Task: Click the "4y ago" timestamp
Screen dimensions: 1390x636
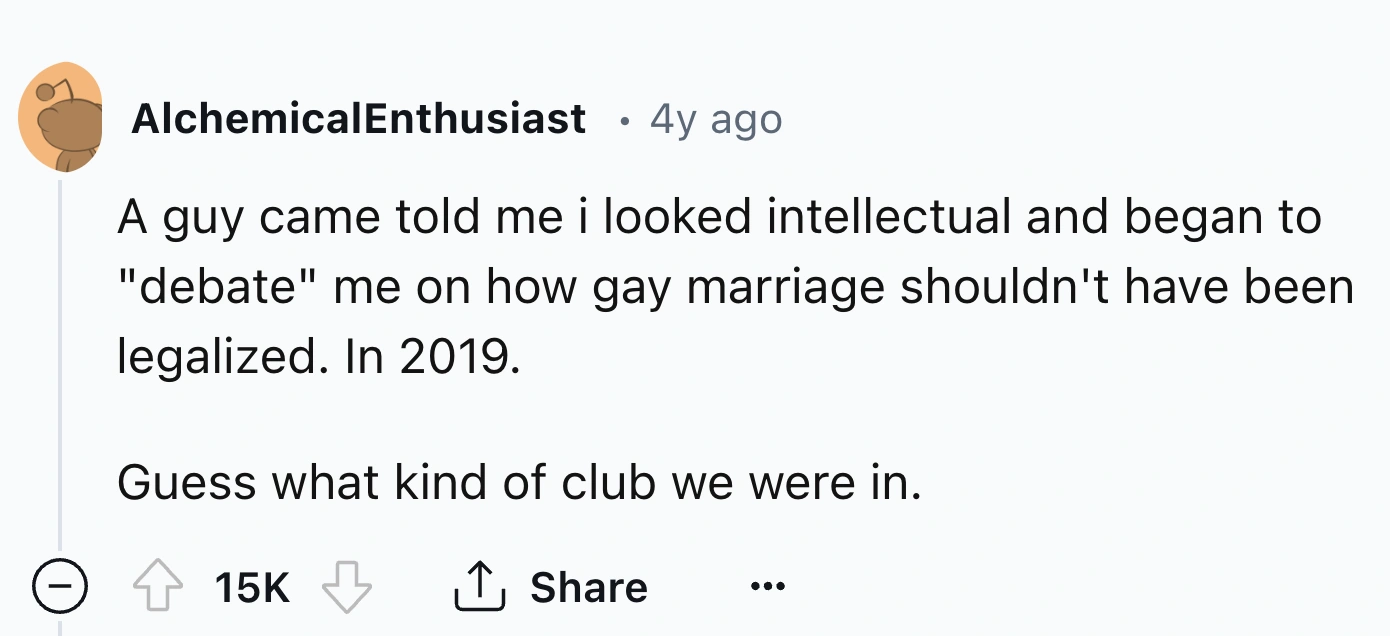Action: [x=716, y=120]
